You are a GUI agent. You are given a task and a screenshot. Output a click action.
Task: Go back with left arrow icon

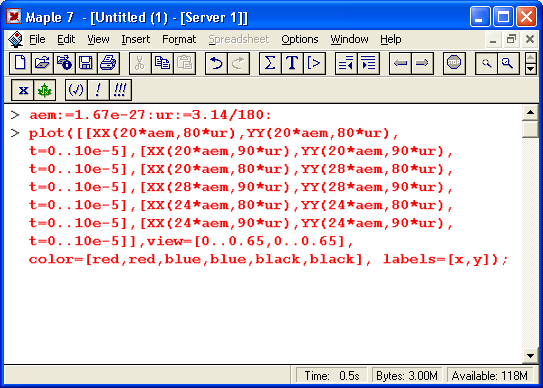pyautogui.click(x=400, y=63)
